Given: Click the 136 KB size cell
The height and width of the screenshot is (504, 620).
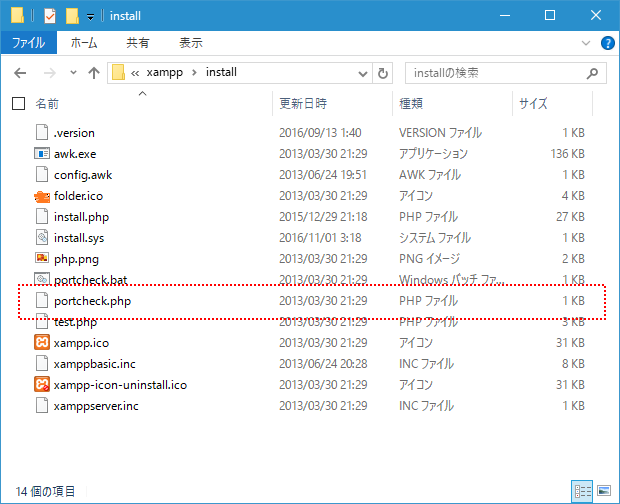Looking at the screenshot, I should (567, 154).
